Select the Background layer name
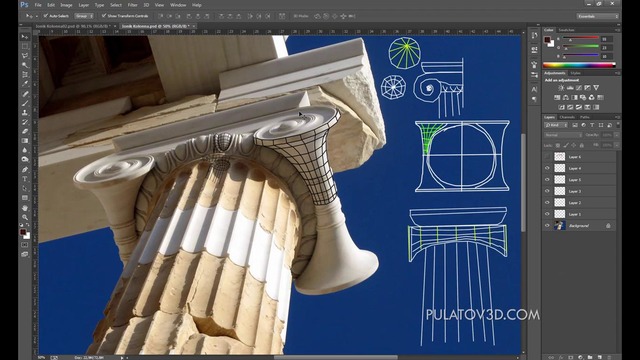The image size is (640, 360). [579, 226]
